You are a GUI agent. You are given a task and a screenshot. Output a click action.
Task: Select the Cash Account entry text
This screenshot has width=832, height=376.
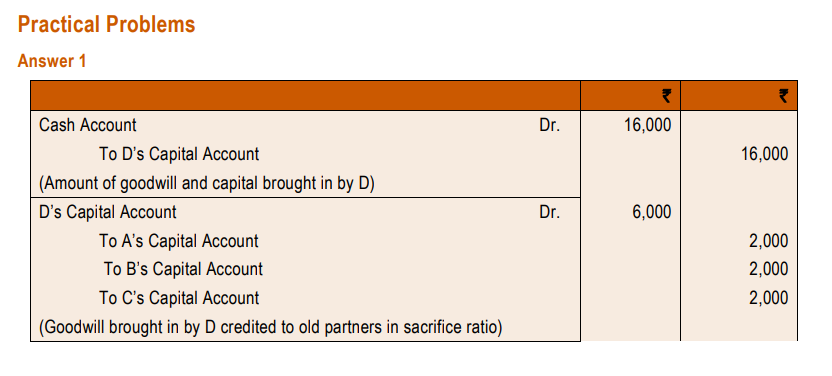click(88, 125)
